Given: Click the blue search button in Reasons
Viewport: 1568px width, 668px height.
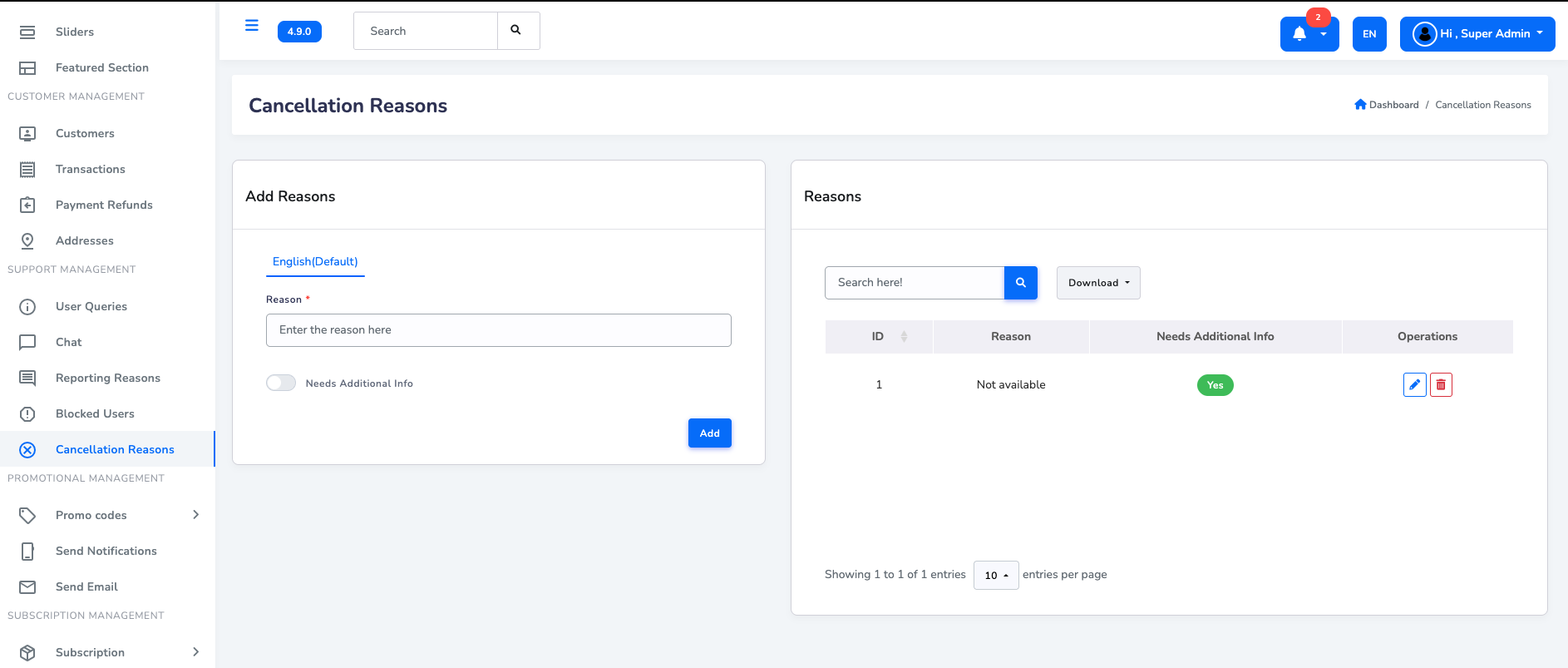Looking at the screenshot, I should [1021, 283].
